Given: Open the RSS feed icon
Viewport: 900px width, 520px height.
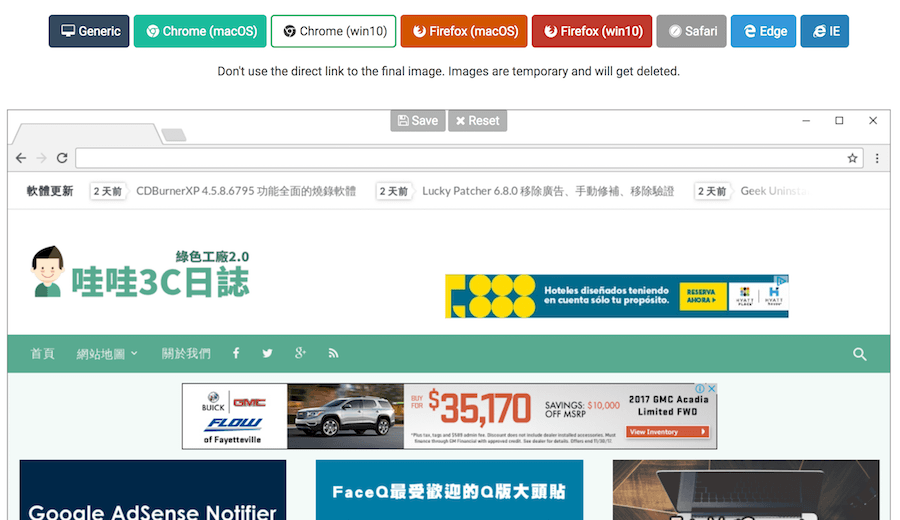Looking at the screenshot, I should 333,353.
